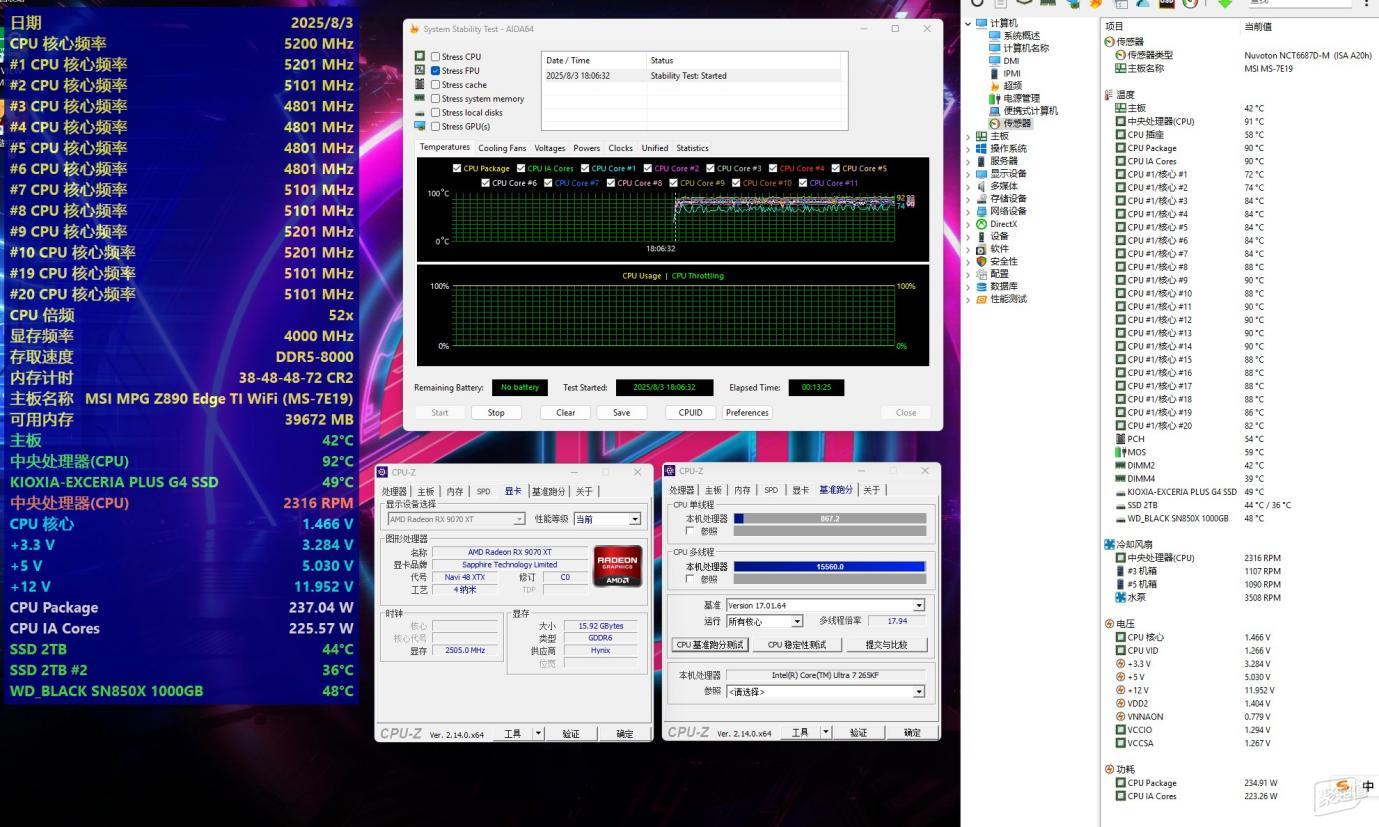Click the Stress GPU(s) monitor icon
This screenshot has width=1379, height=827.
coord(420,127)
